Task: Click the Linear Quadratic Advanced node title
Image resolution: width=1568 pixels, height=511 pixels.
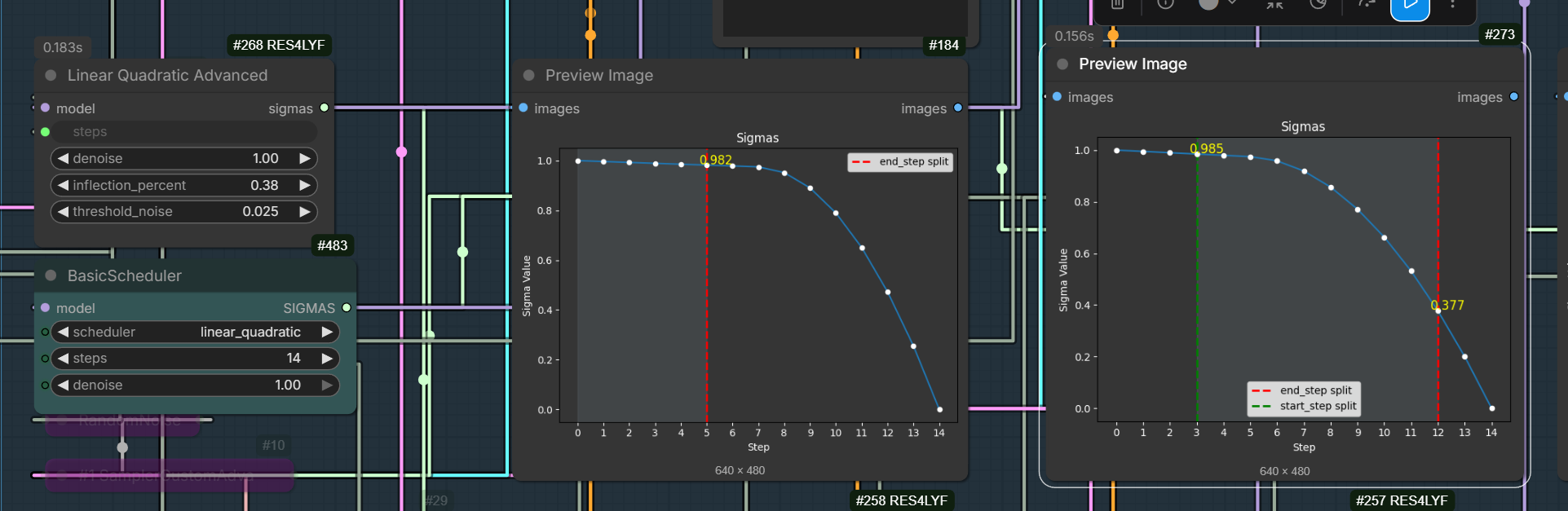Action: tap(167, 75)
